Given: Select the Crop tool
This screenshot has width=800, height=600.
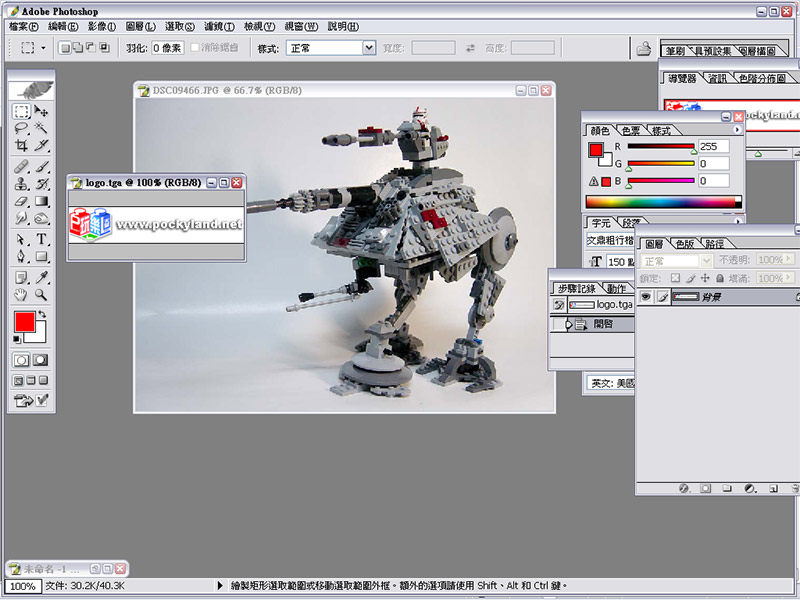Looking at the screenshot, I should [x=21, y=146].
